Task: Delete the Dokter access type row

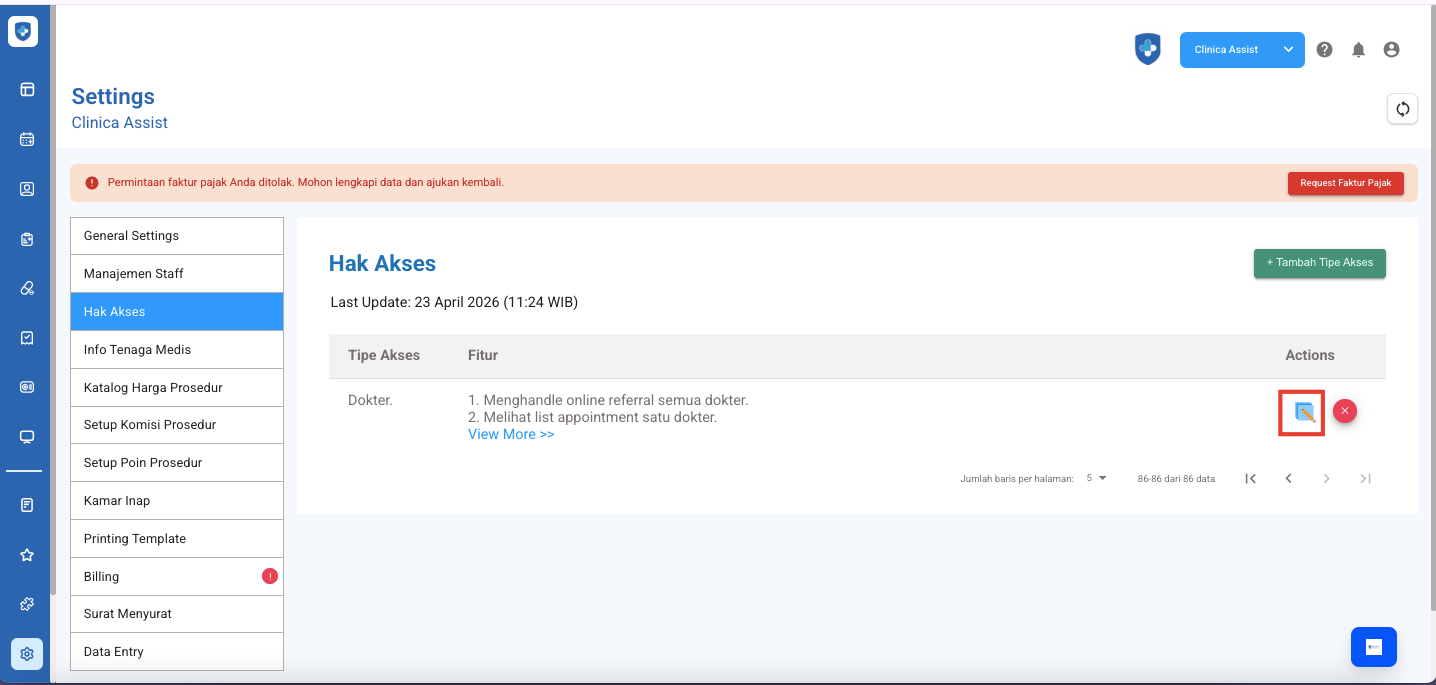Action: [1345, 411]
